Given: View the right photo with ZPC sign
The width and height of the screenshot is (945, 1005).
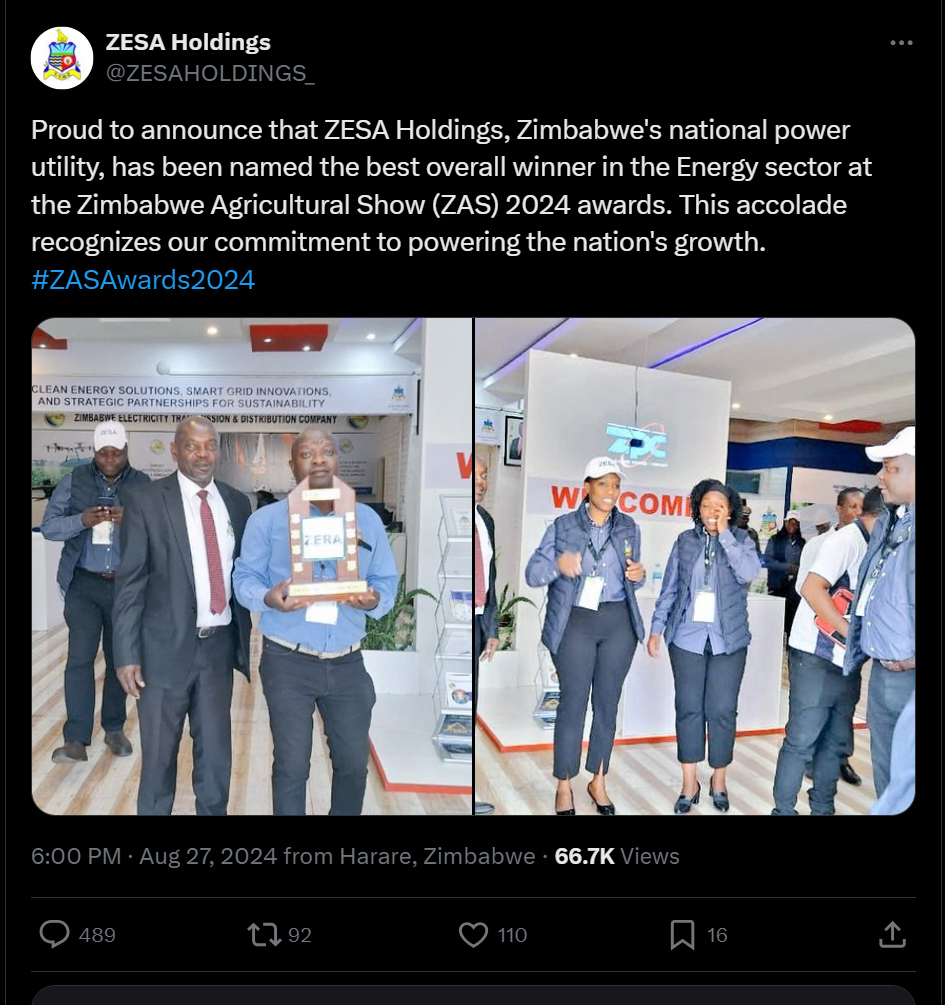Looking at the screenshot, I should point(695,567).
